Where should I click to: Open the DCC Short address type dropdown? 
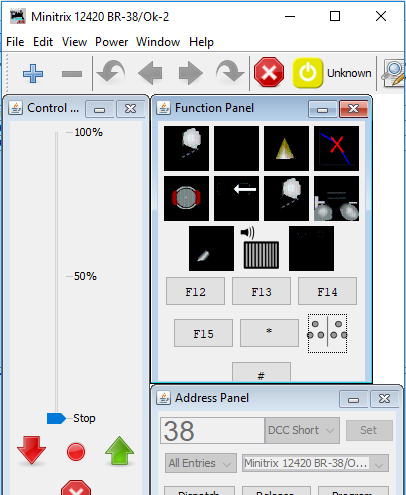pos(302,430)
